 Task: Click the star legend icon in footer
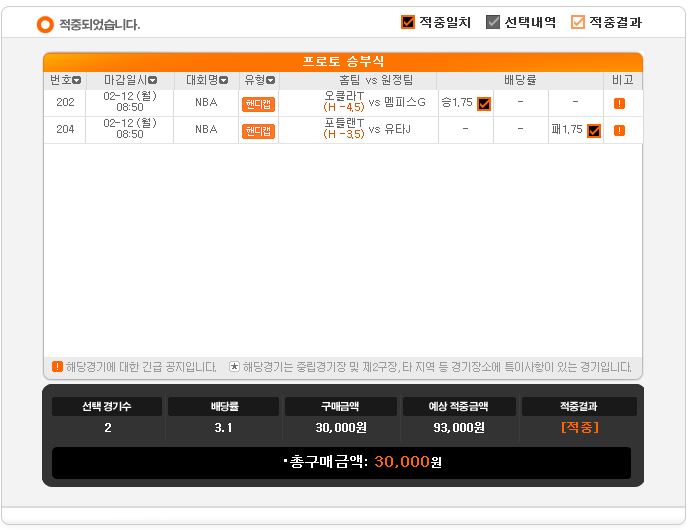point(234,366)
